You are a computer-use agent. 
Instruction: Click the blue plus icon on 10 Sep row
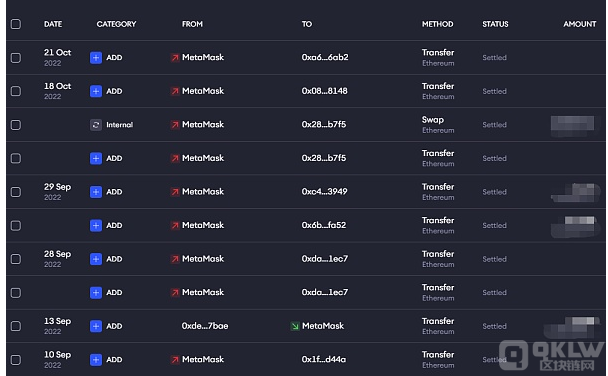[96, 360]
